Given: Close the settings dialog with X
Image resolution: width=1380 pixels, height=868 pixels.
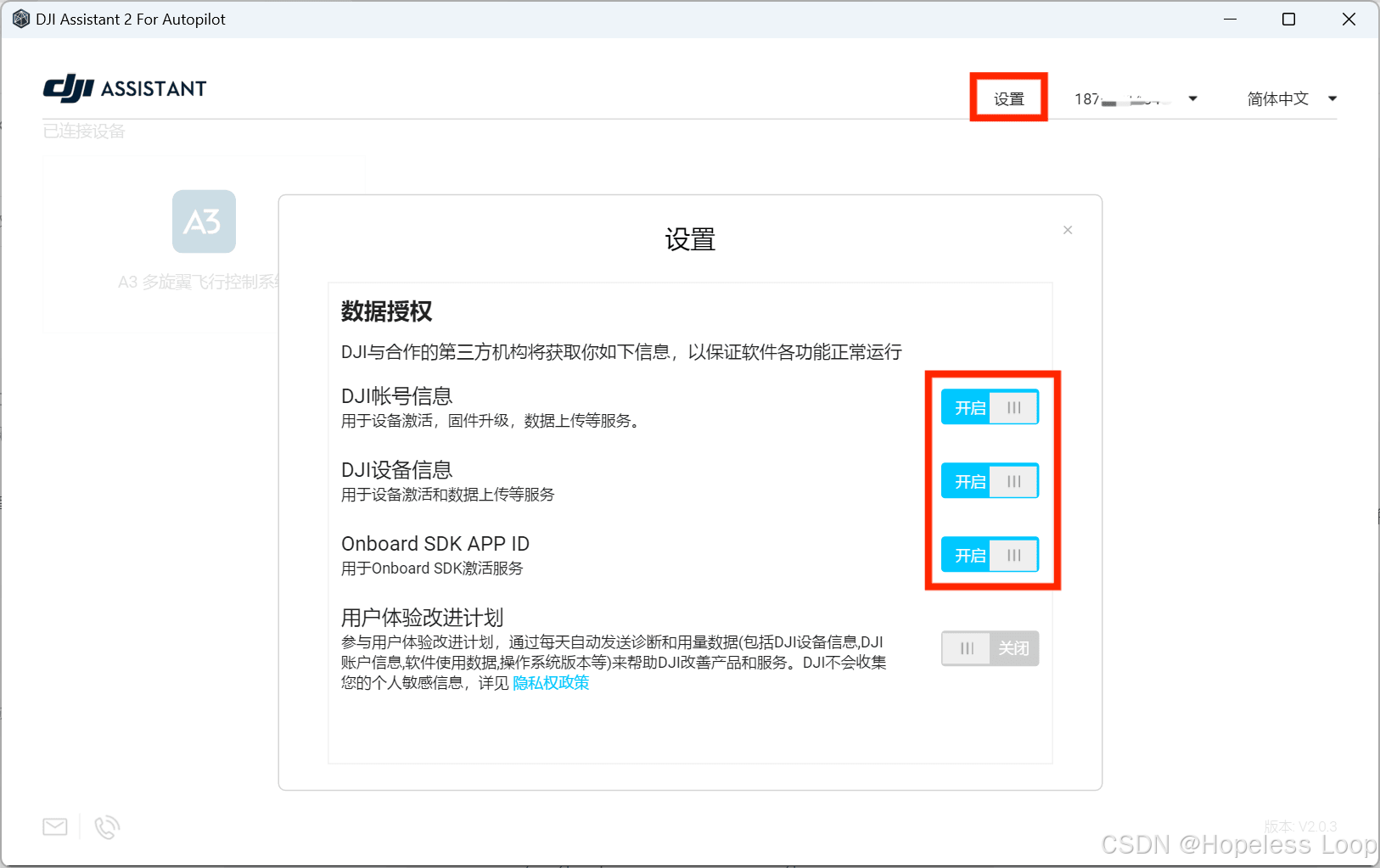Looking at the screenshot, I should (x=1068, y=230).
